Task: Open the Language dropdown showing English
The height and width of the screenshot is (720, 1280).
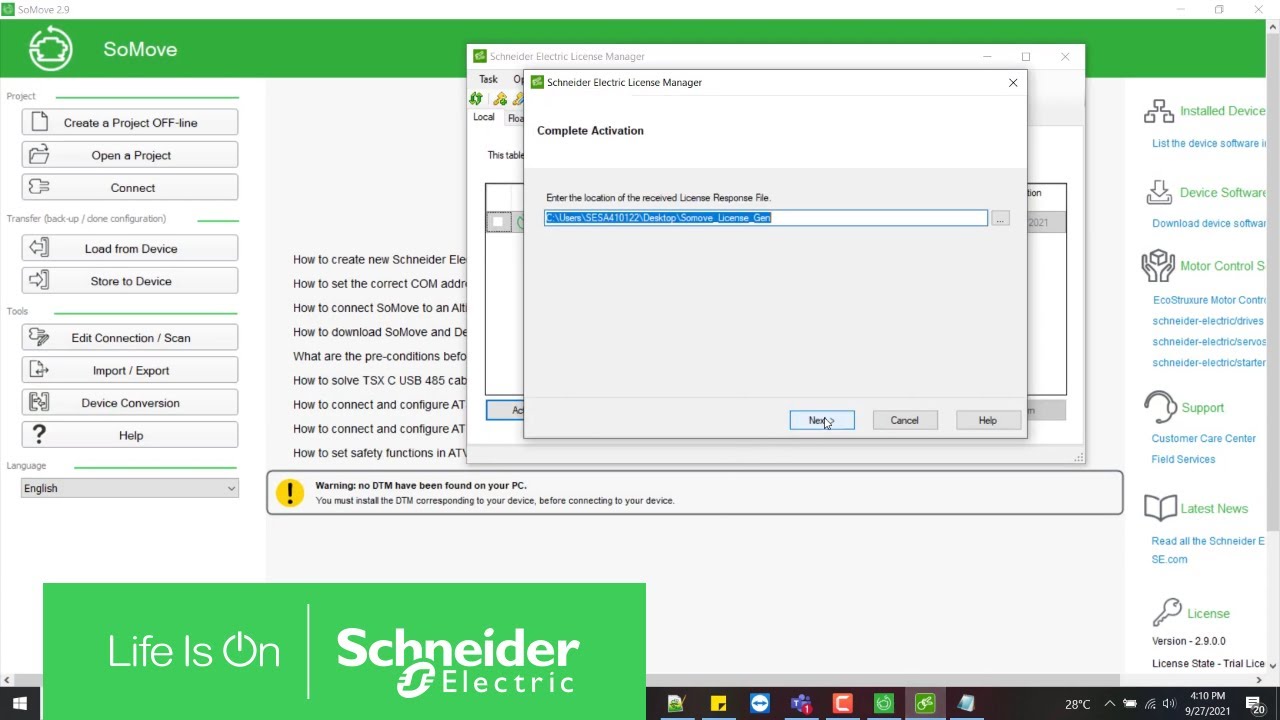Action: [x=130, y=488]
